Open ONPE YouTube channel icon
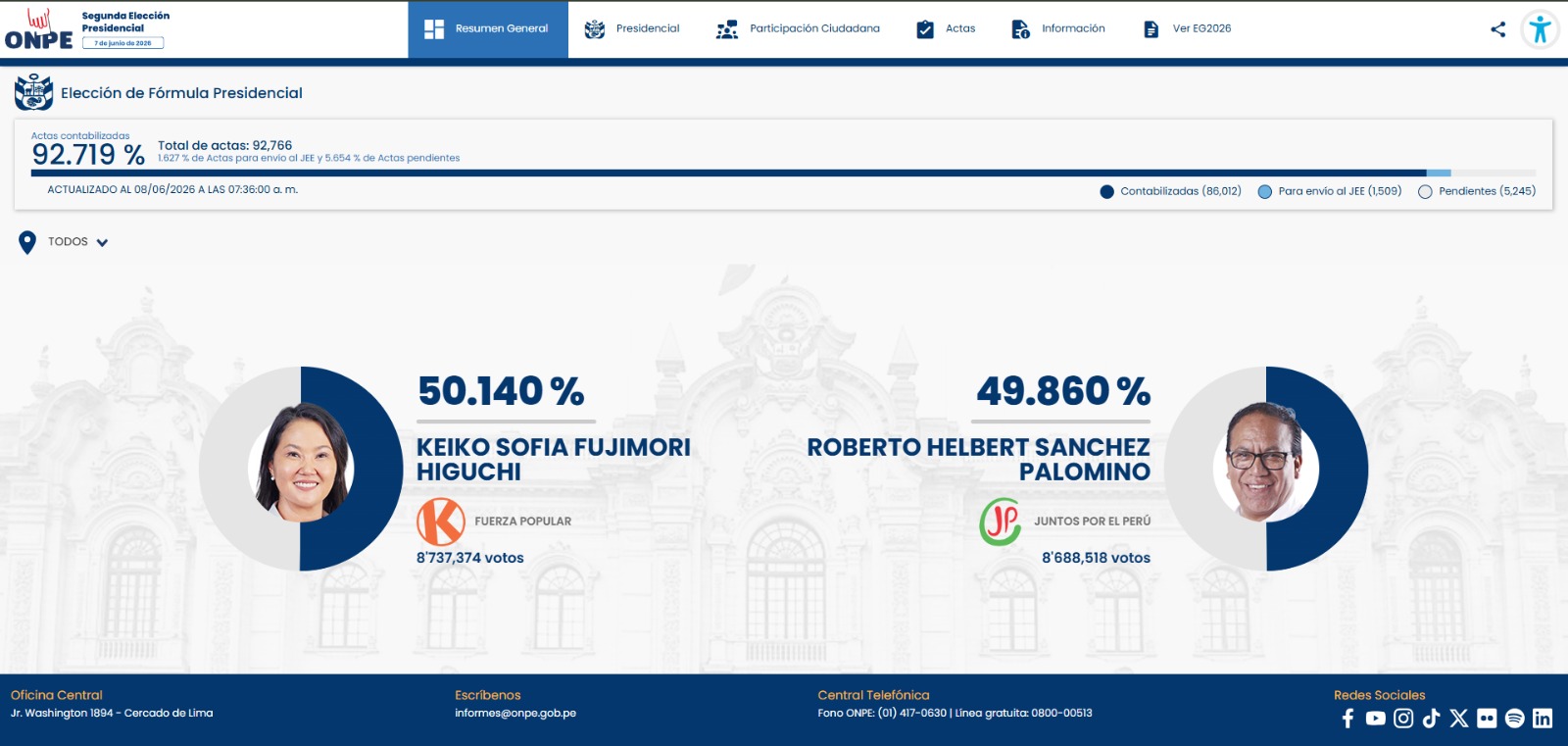Viewport: 1568px width, 746px height. pyautogui.click(x=1376, y=719)
